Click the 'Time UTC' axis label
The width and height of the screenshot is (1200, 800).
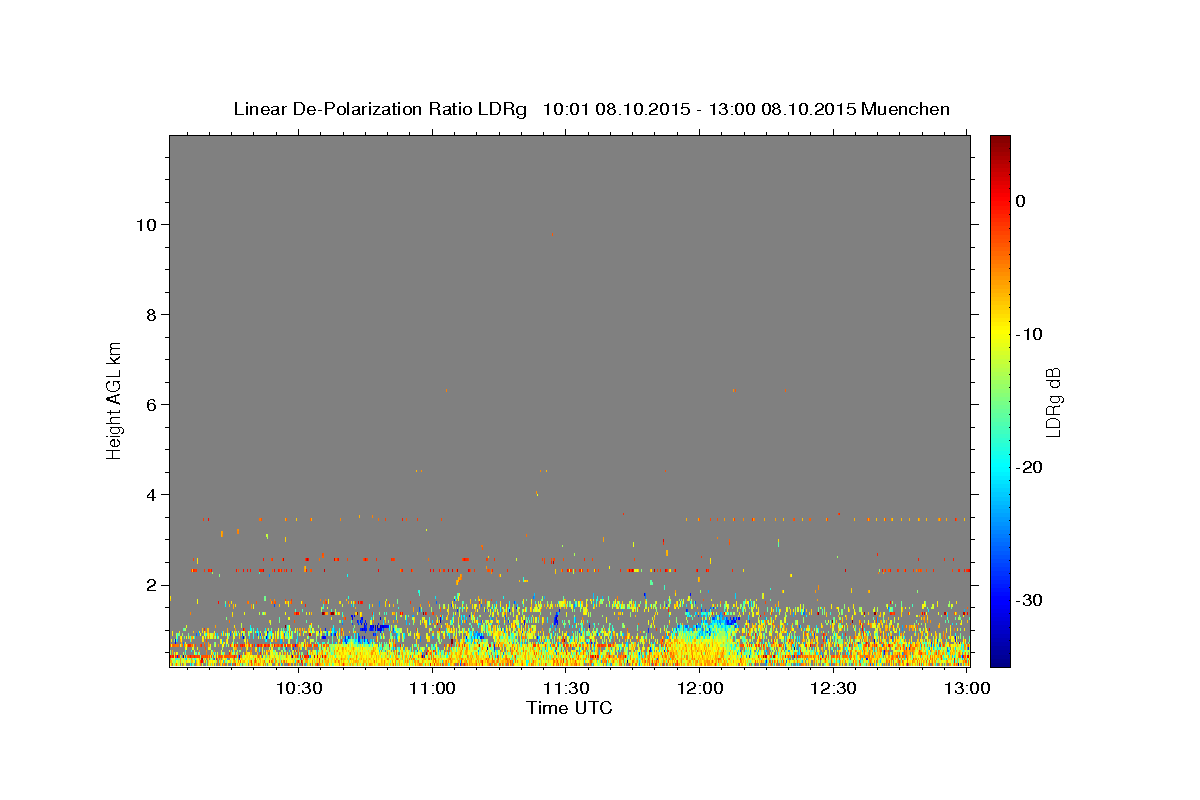(x=569, y=708)
